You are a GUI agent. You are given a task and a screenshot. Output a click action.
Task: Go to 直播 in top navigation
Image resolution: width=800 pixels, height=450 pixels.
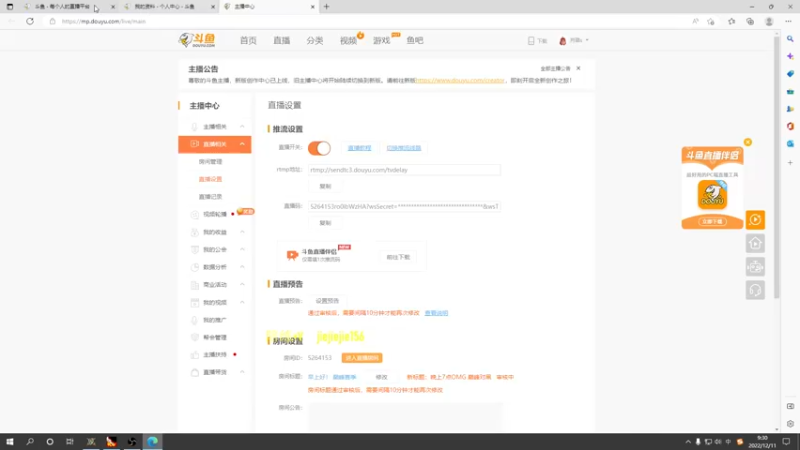click(x=282, y=40)
